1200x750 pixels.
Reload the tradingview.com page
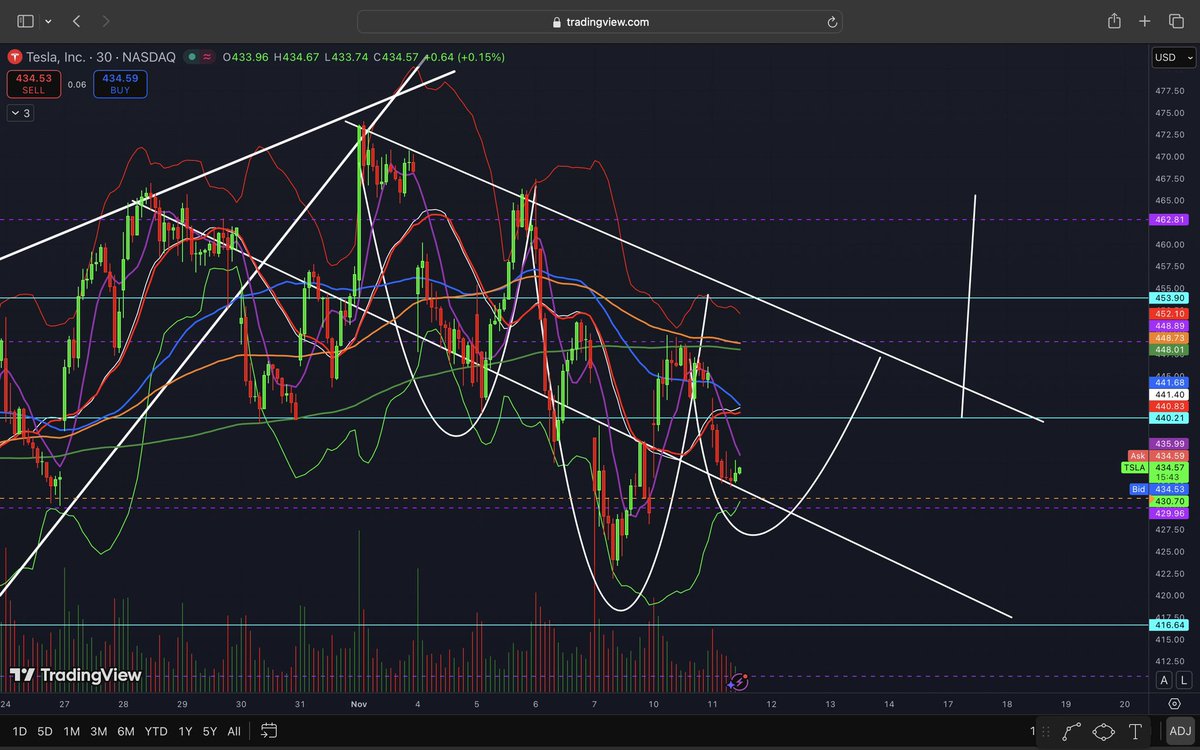click(x=831, y=22)
